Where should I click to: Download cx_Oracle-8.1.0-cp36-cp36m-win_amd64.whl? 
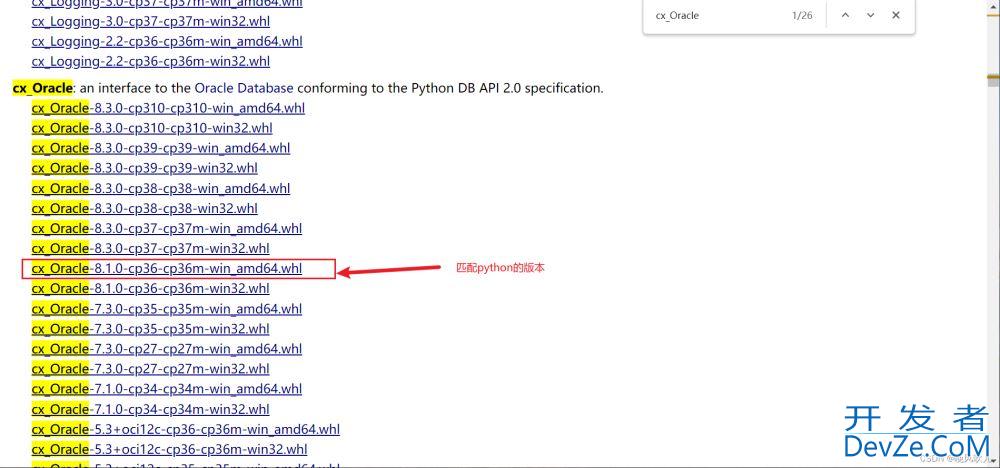click(x=167, y=268)
